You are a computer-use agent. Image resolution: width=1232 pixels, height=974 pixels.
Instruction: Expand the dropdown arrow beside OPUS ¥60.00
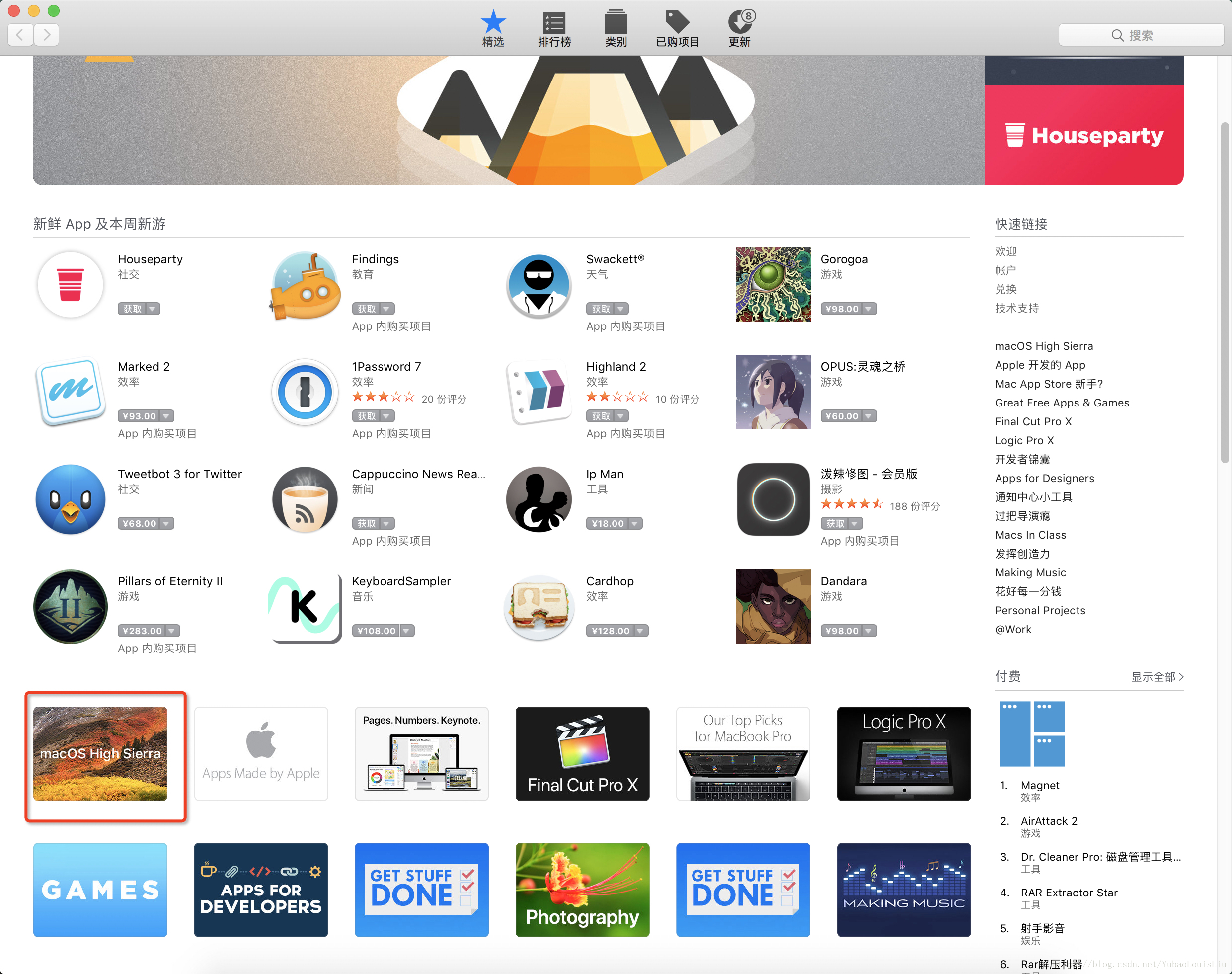pyautogui.click(x=869, y=416)
